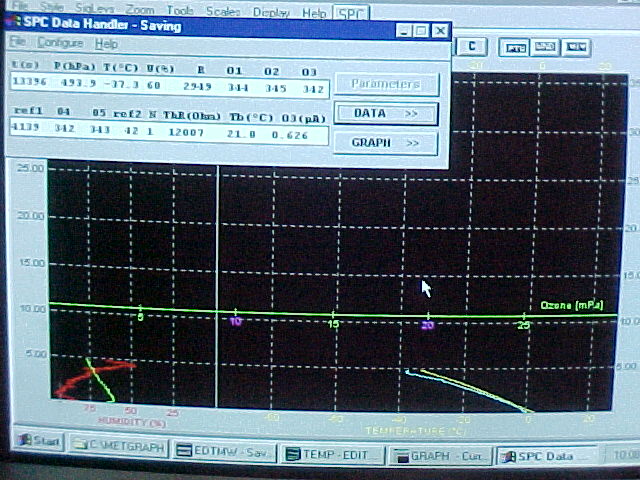Maximize the SPC Data Handler window
The width and height of the screenshot is (640, 480).
[x=421, y=31]
